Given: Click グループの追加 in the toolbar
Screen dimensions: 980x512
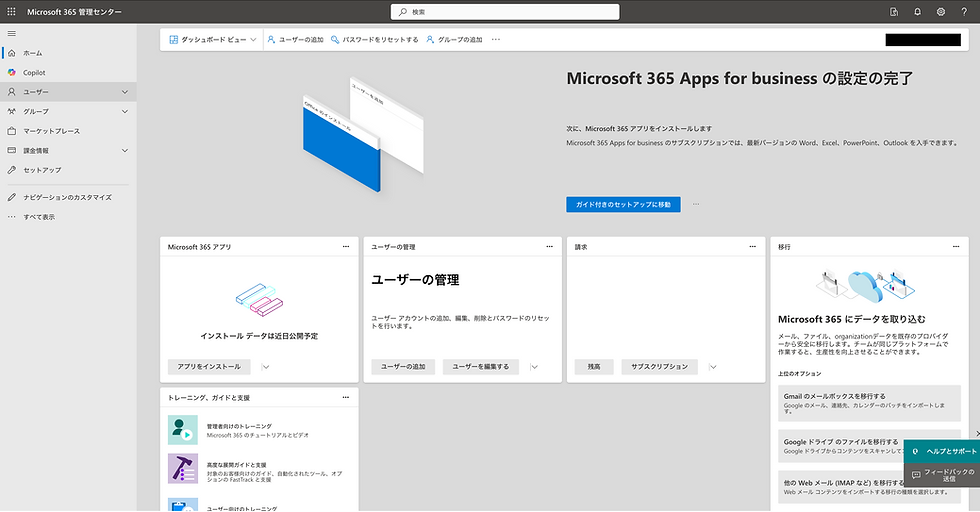Looking at the screenshot, I should [454, 39].
